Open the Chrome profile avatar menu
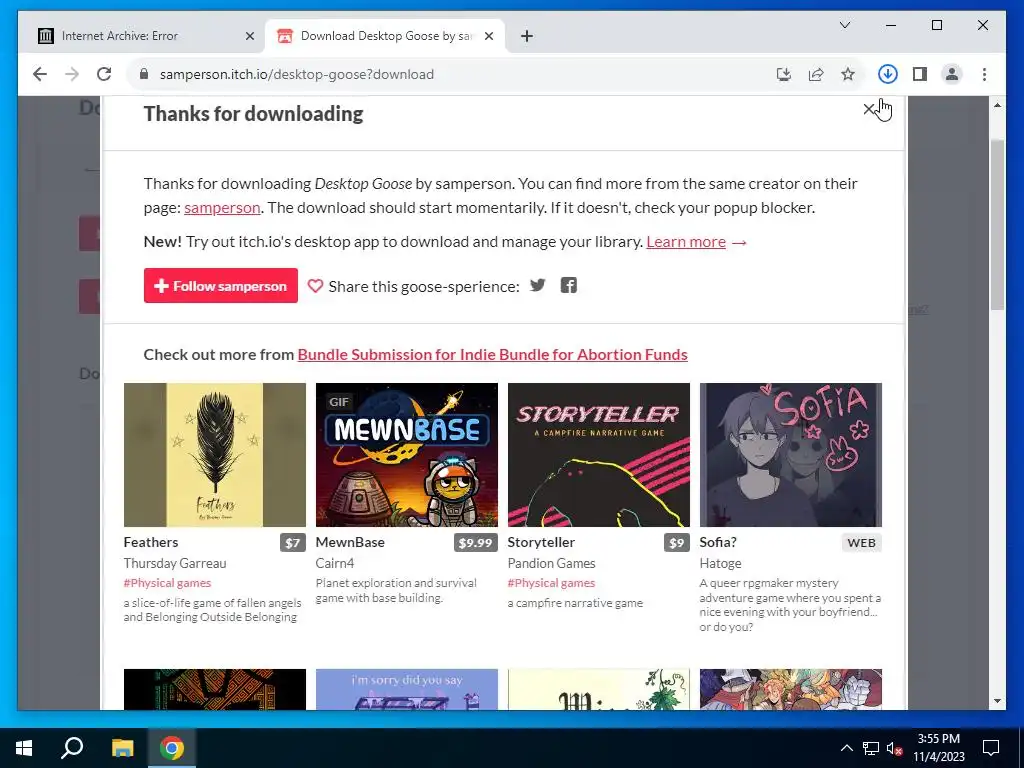 (952, 74)
